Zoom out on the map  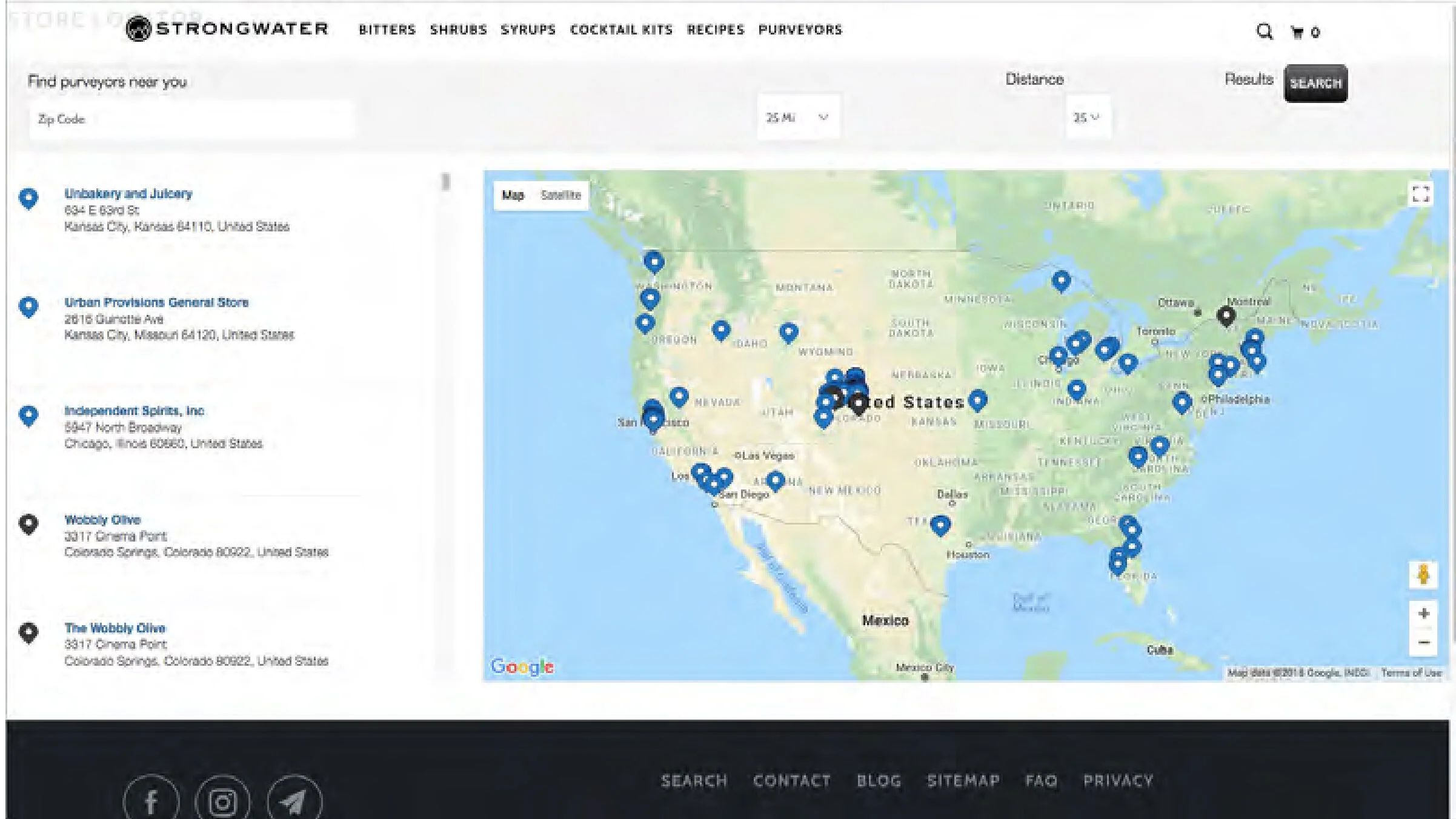point(1423,643)
